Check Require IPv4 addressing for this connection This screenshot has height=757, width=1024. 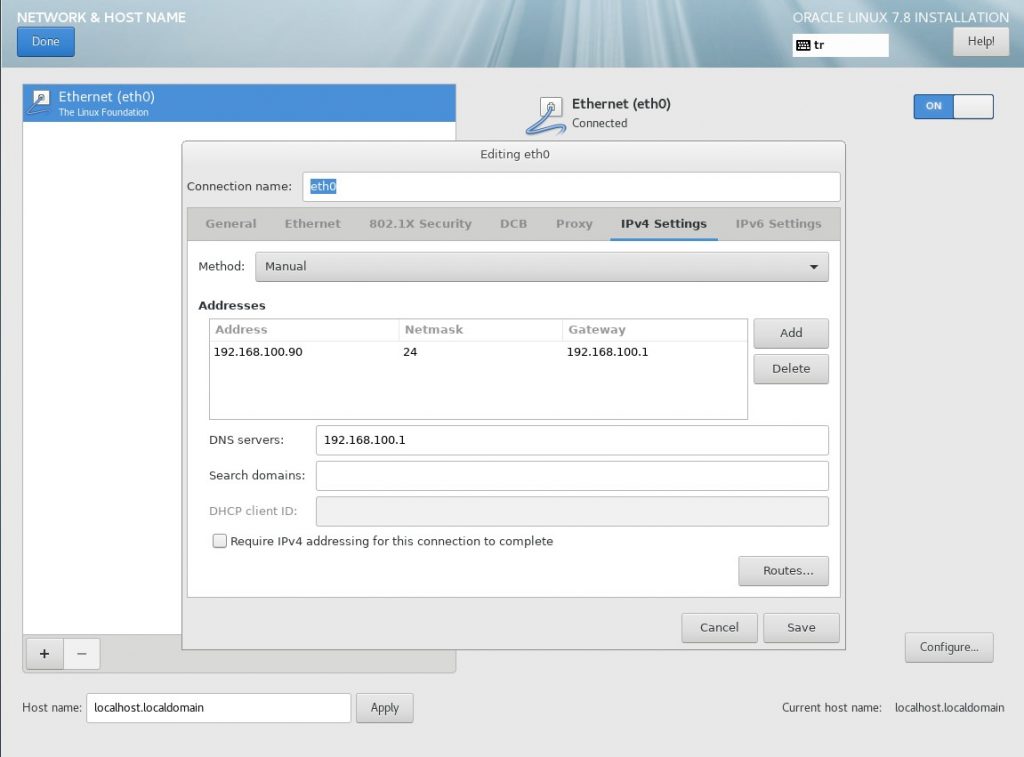(219, 541)
